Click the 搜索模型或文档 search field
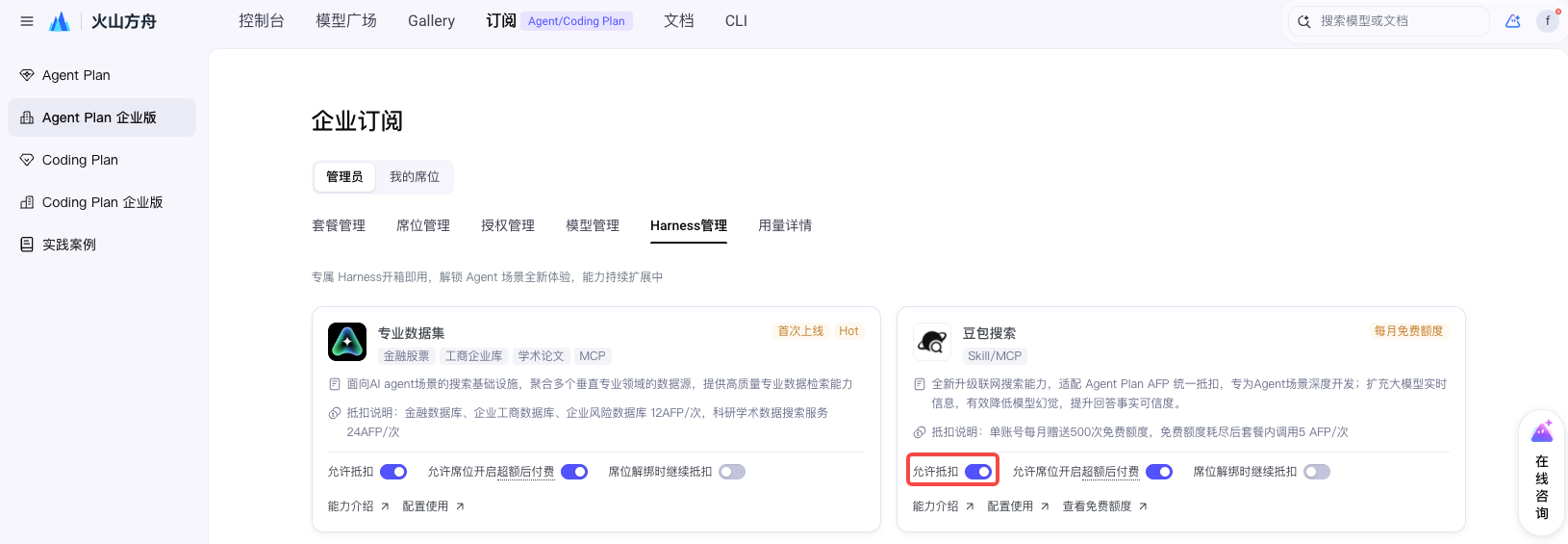This screenshot has height=544, width=1568. click(x=1389, y=21)
